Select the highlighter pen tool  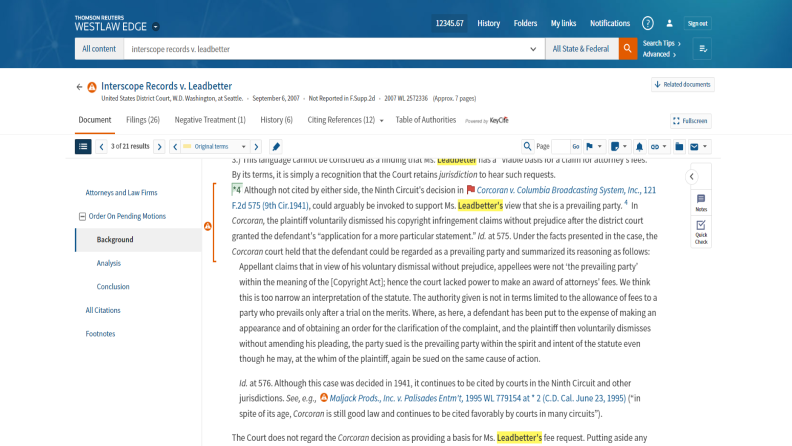coord(276,146)
